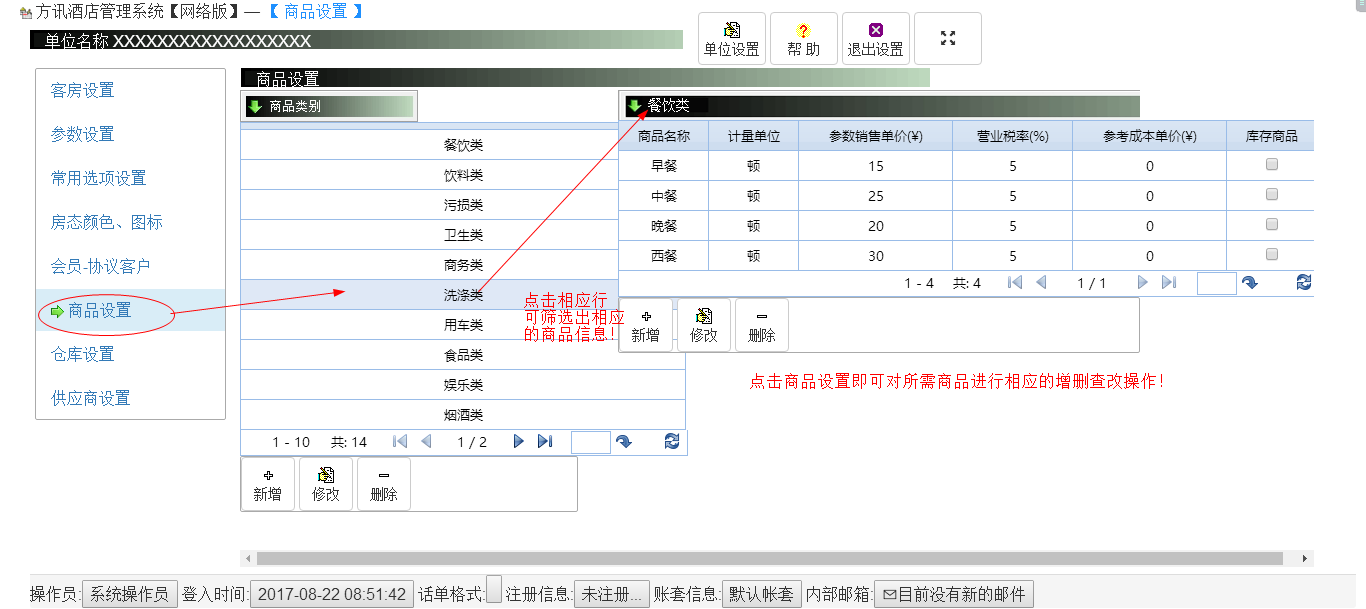
Task: Click horizontal scrollbar left arrow
Action: tap(247, 558)
